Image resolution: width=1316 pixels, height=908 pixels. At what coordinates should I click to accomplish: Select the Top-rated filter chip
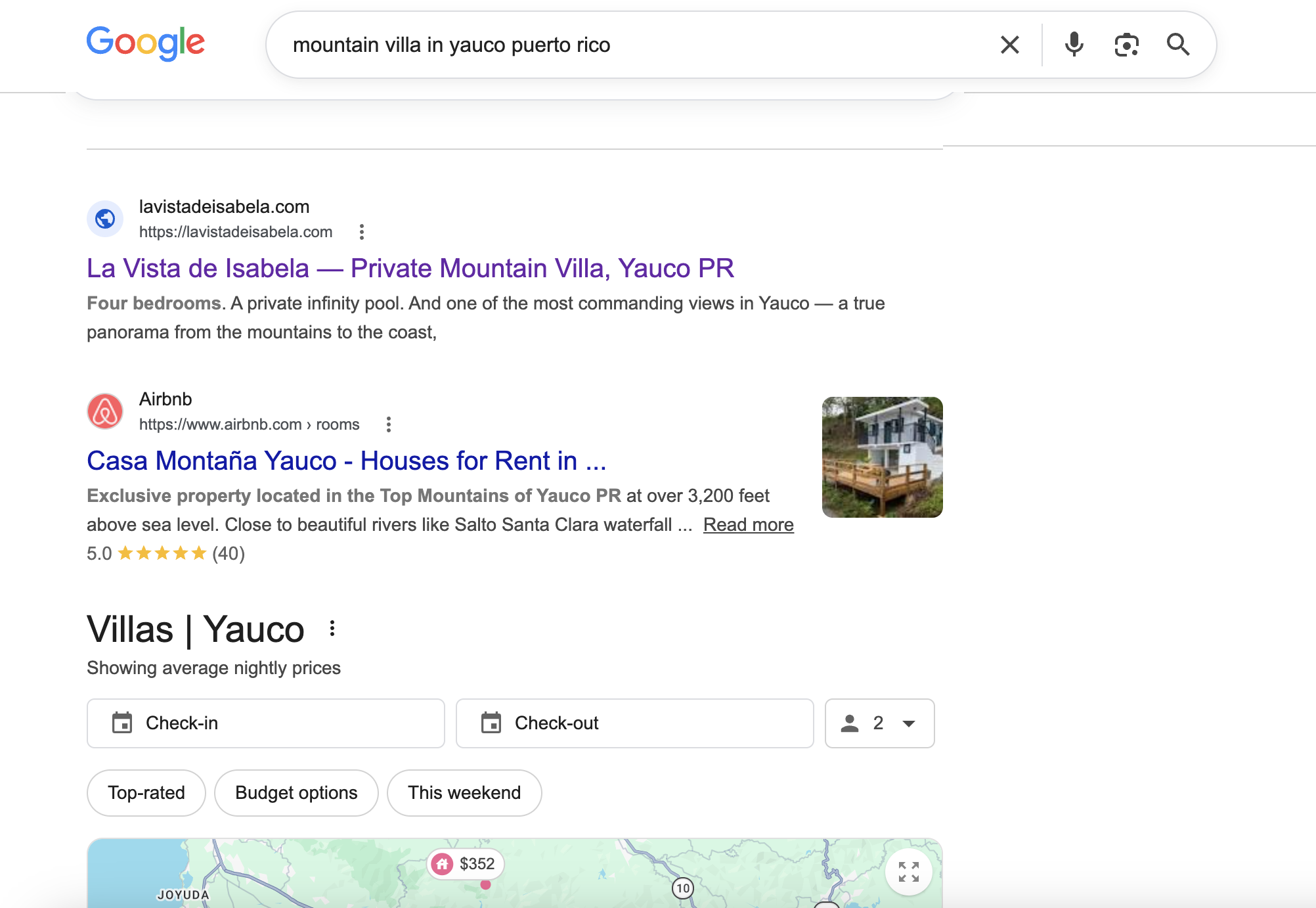(146, 793)
